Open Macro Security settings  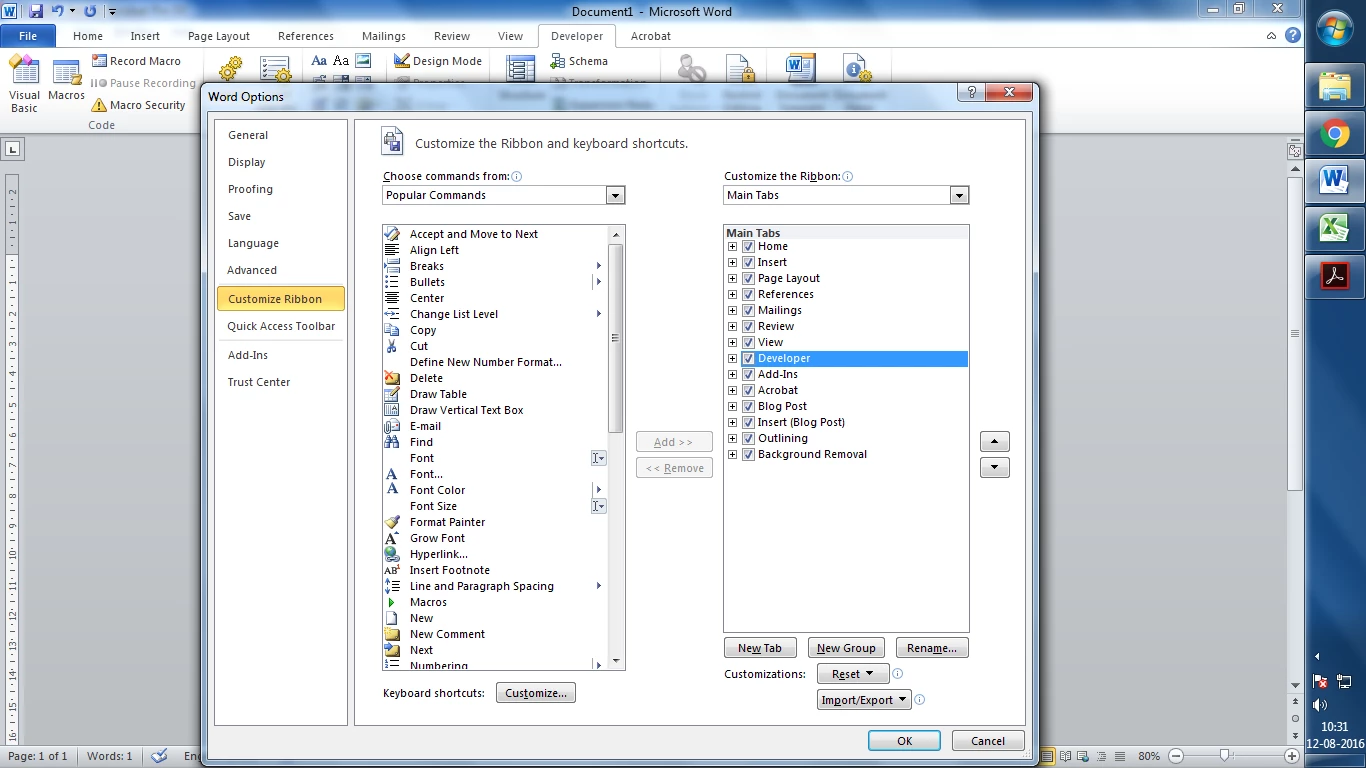click(x=138, y=105)
